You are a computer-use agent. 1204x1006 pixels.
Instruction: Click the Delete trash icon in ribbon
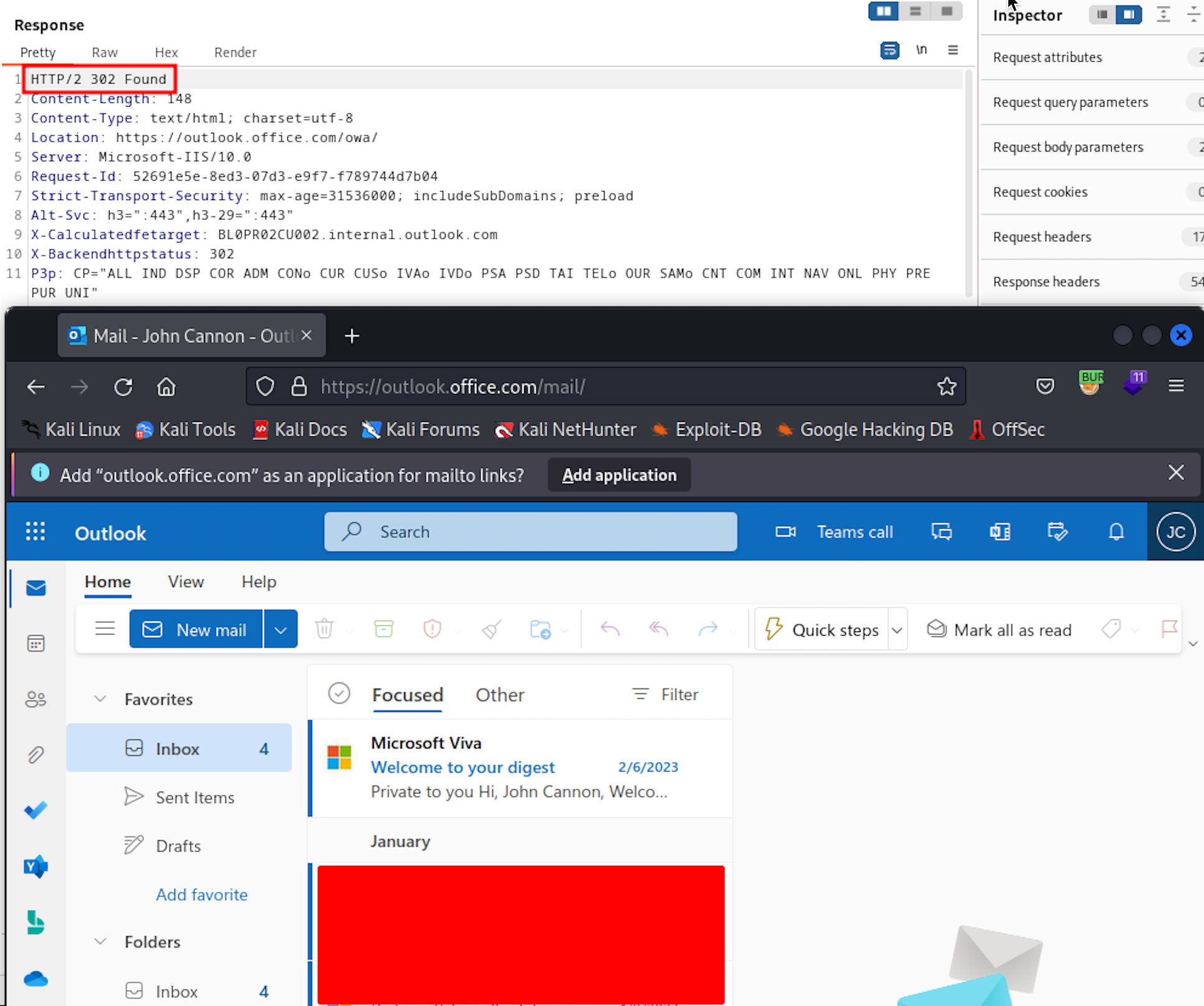324,628
